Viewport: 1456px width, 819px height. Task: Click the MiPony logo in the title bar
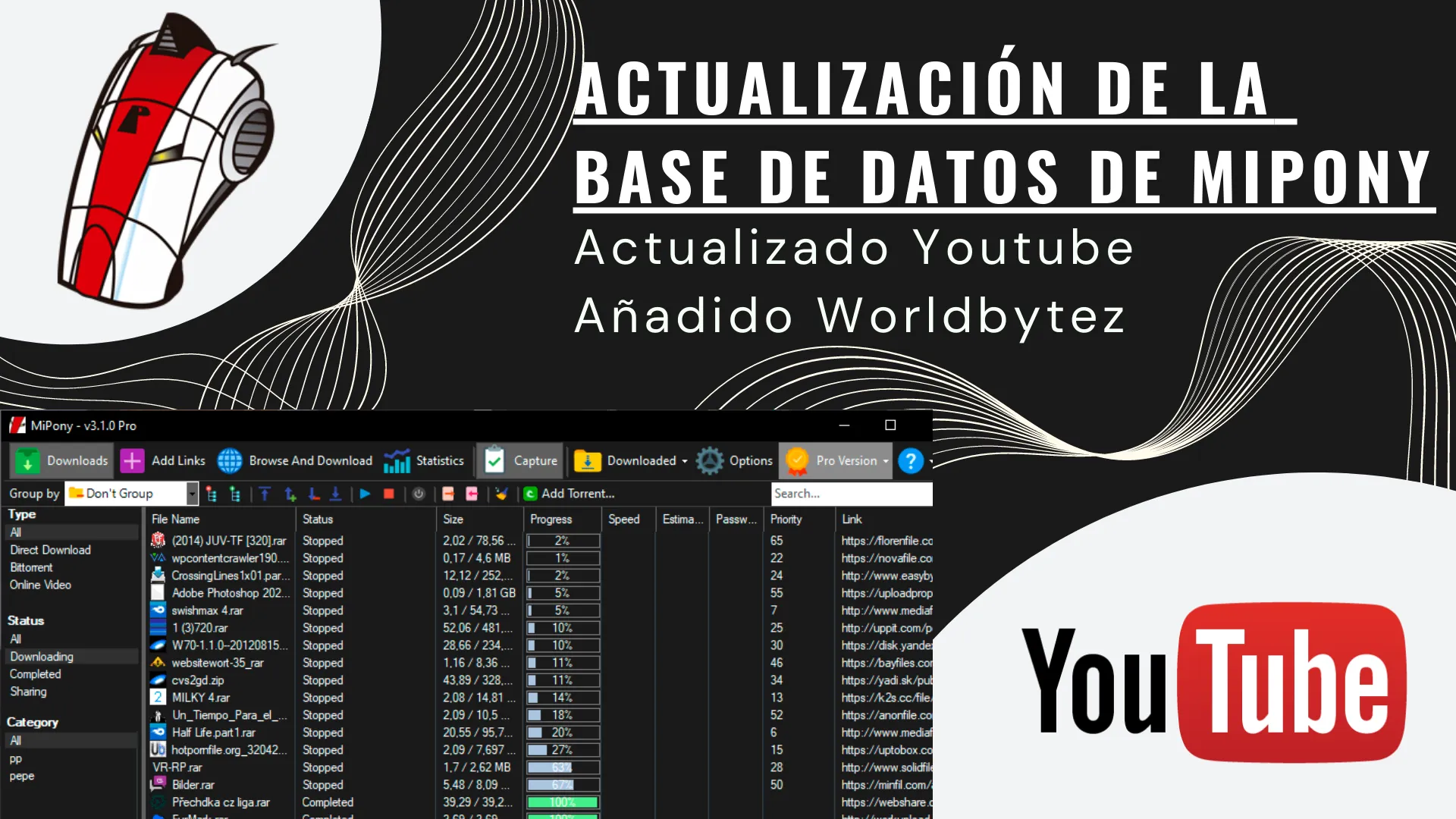[x=17, y=425]
